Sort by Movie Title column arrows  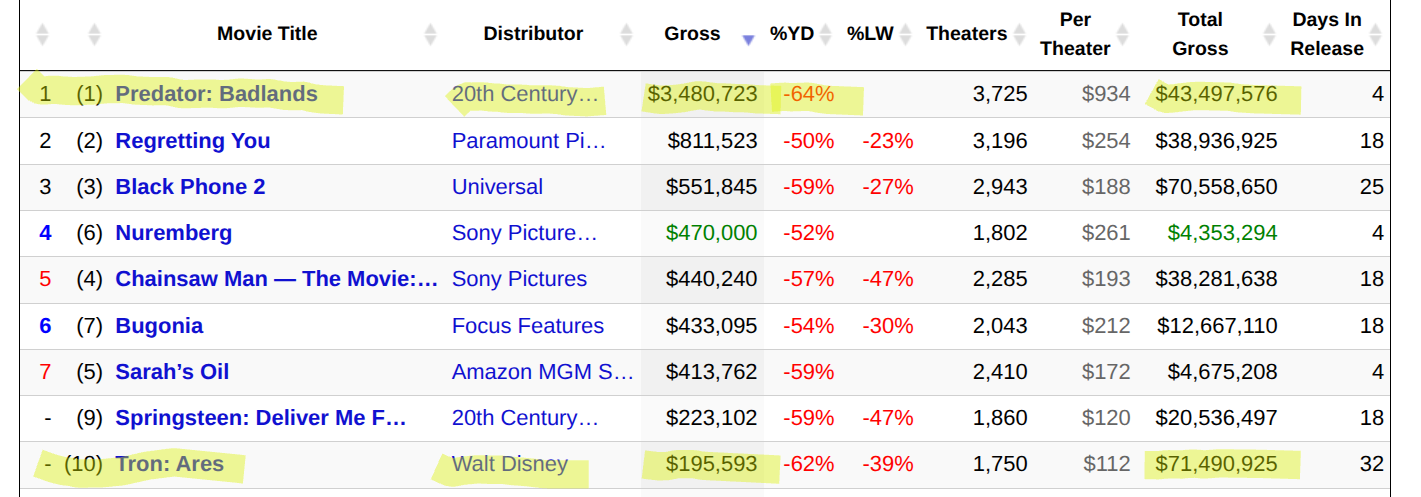click(430, 34)
